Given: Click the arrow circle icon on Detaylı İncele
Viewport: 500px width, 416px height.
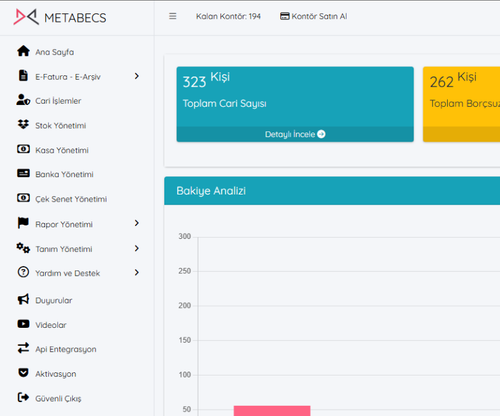Looking at the screenshot, I should [321, 134].
